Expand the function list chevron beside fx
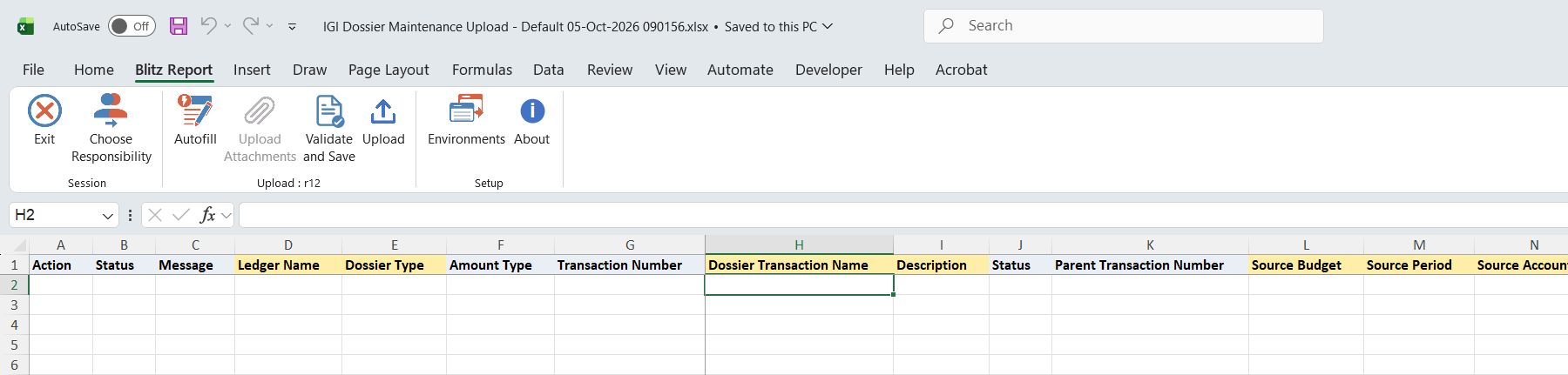Viewport: 1568px width, 375px height. 226,215
